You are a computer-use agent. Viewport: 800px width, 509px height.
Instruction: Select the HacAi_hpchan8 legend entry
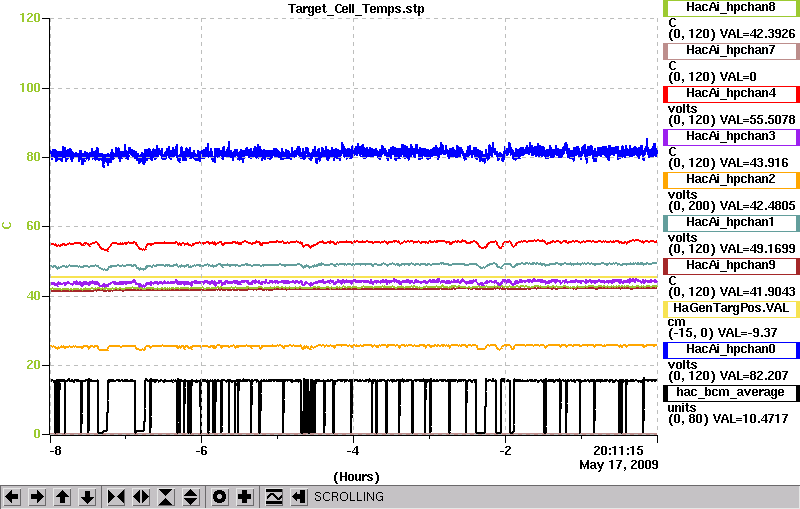(x=731, y=8)
